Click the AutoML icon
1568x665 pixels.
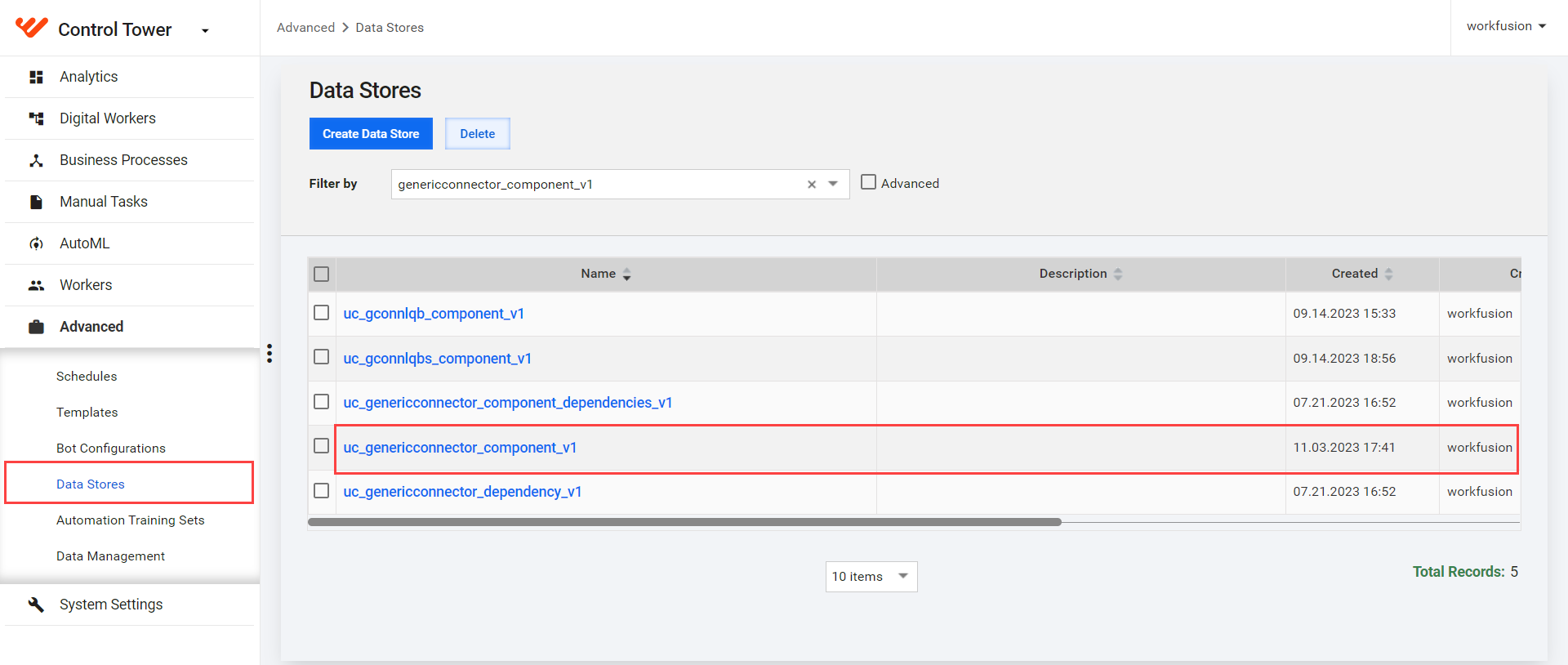[x=36, y=243]
